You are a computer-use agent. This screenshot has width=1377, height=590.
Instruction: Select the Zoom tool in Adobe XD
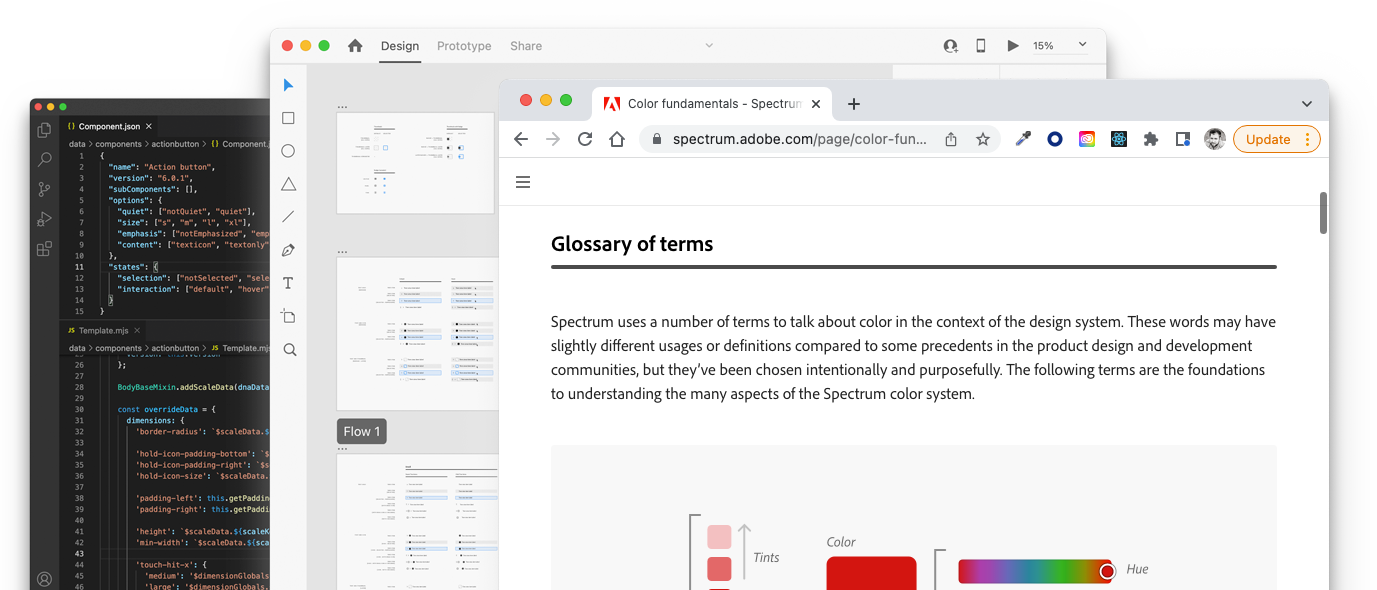pos(289,350)
